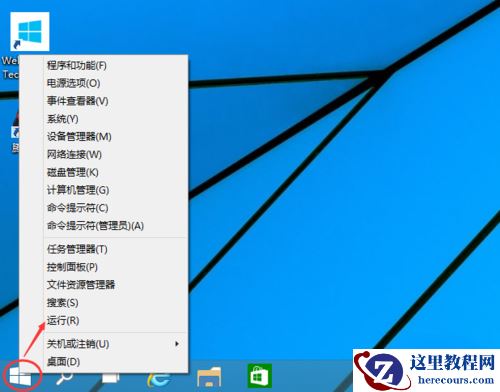The width and height of the screenshot is (500, 392).
Task: Open the Windows Store taskbar icon
Action: pos(260,376)
